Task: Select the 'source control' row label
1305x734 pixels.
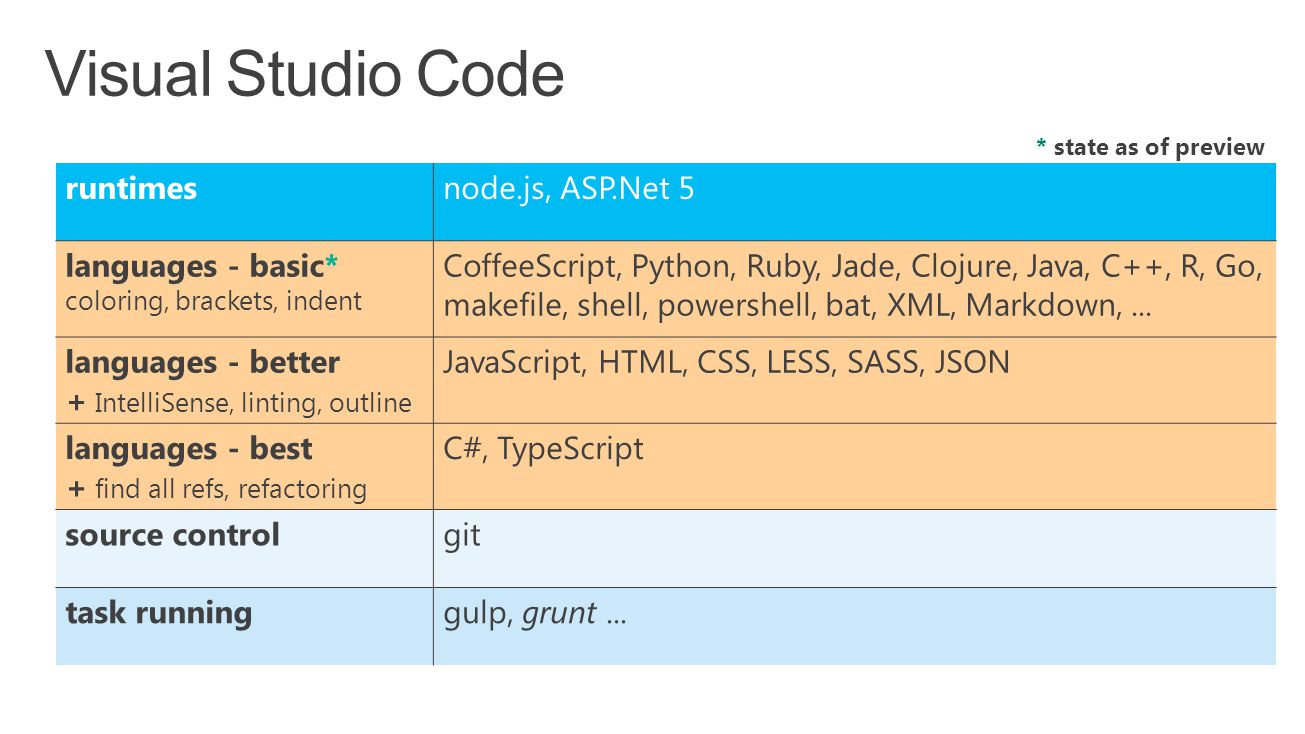Action: (x=172, y=535)
